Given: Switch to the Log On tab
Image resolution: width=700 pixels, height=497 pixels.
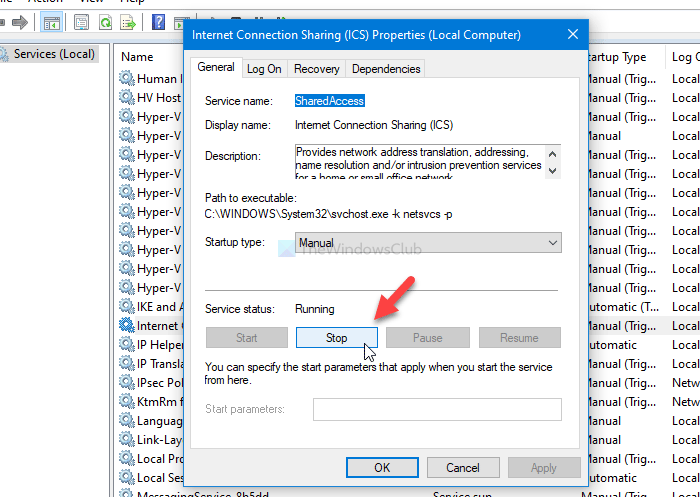Looking at the screenshot, I should [x=264, y=68].
